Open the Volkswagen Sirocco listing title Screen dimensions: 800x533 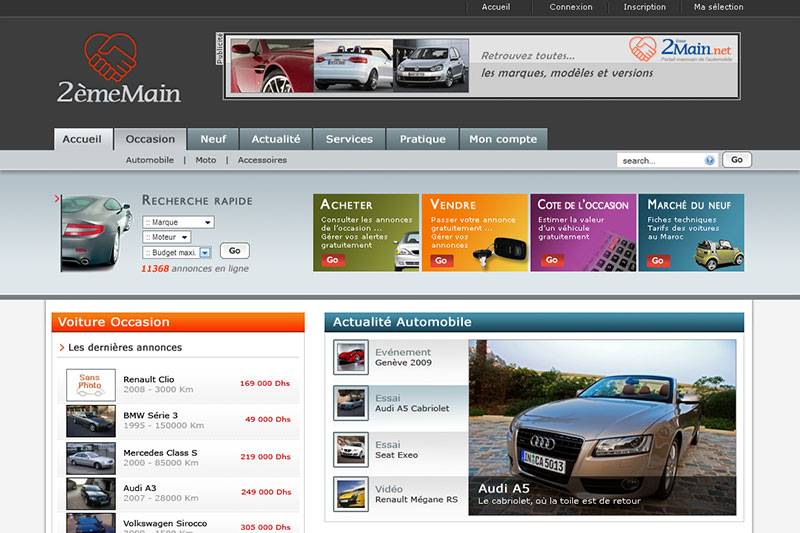click(x=165, y=523)
